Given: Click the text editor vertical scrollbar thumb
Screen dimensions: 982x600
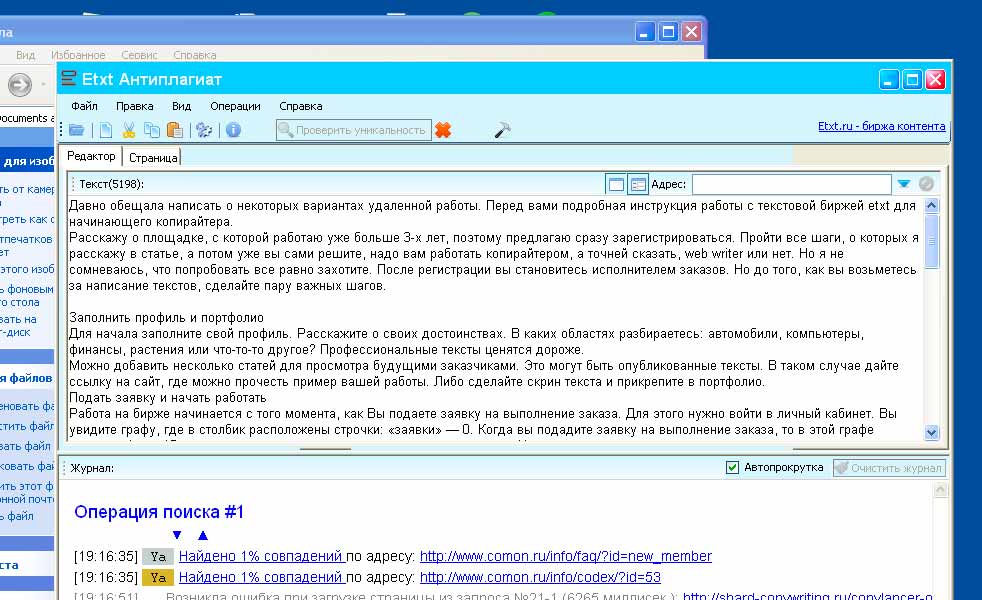Looking at the screenshot, I should point(931,241).
